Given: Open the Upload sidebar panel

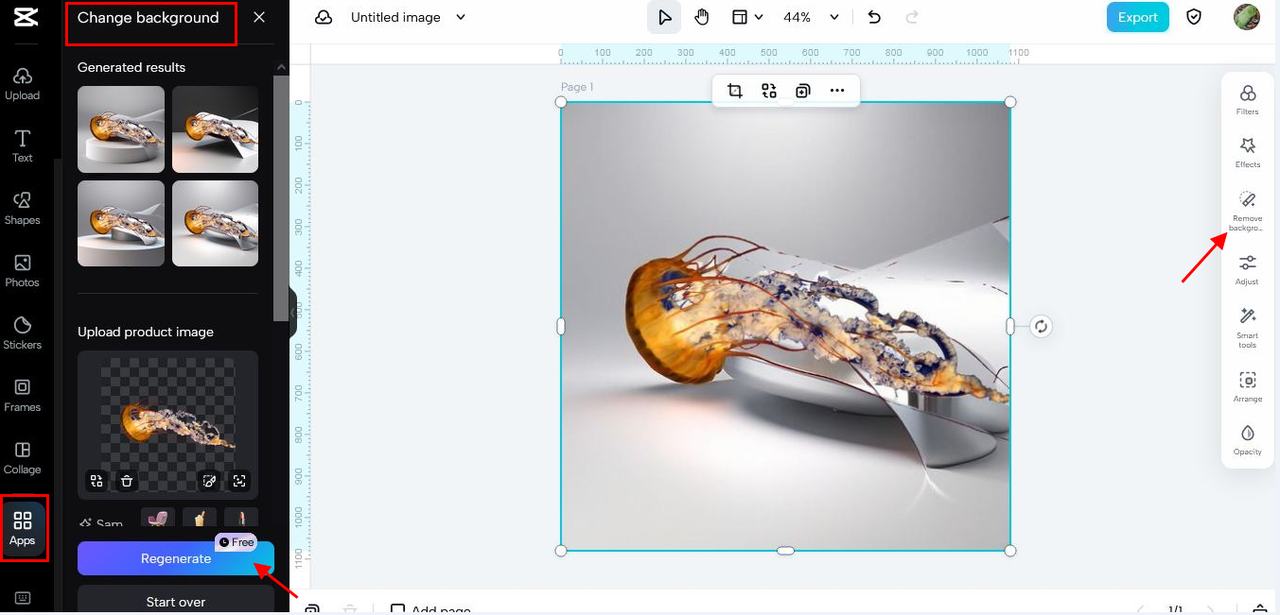Looking at the screenshot, I should point(22,84).
